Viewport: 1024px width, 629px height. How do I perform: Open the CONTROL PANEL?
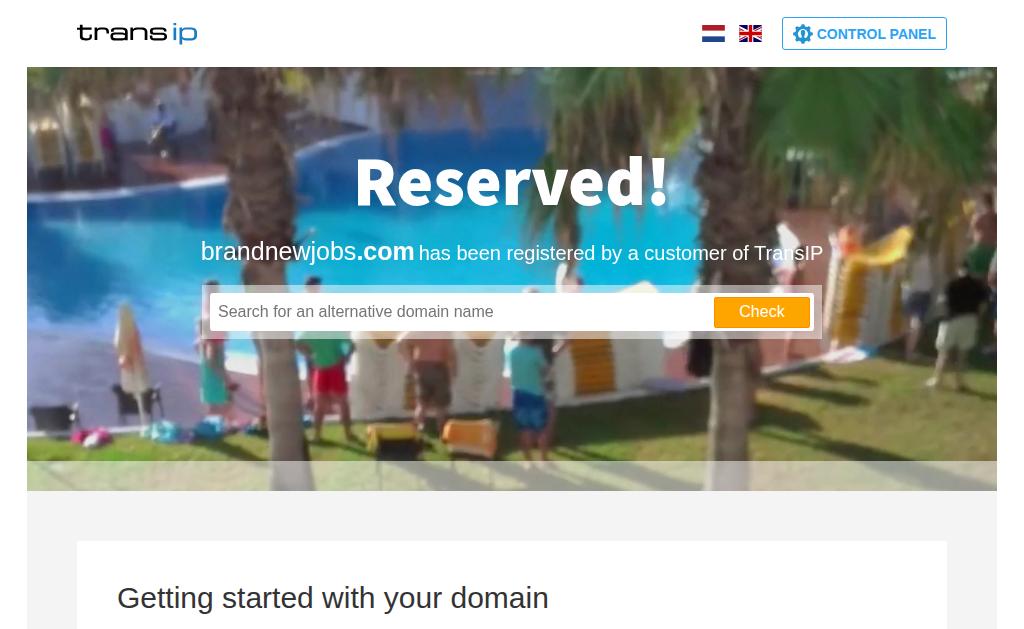[864, 33]
